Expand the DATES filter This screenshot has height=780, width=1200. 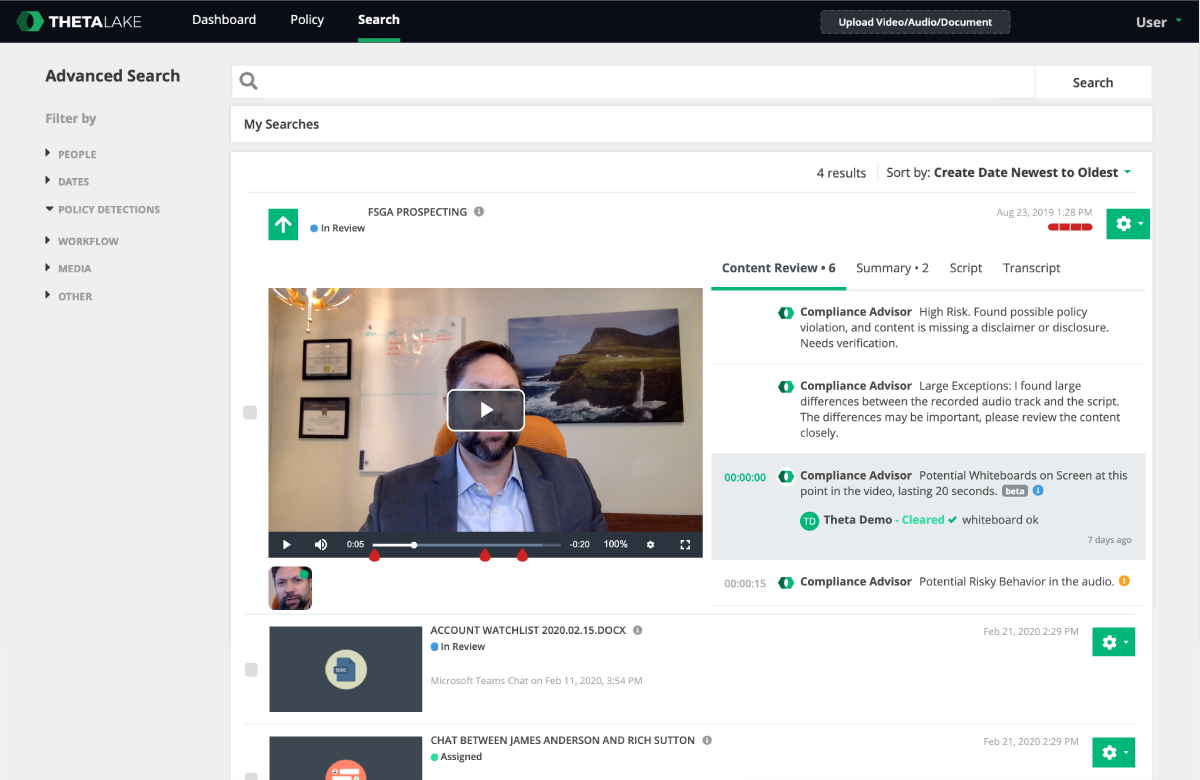67,182
